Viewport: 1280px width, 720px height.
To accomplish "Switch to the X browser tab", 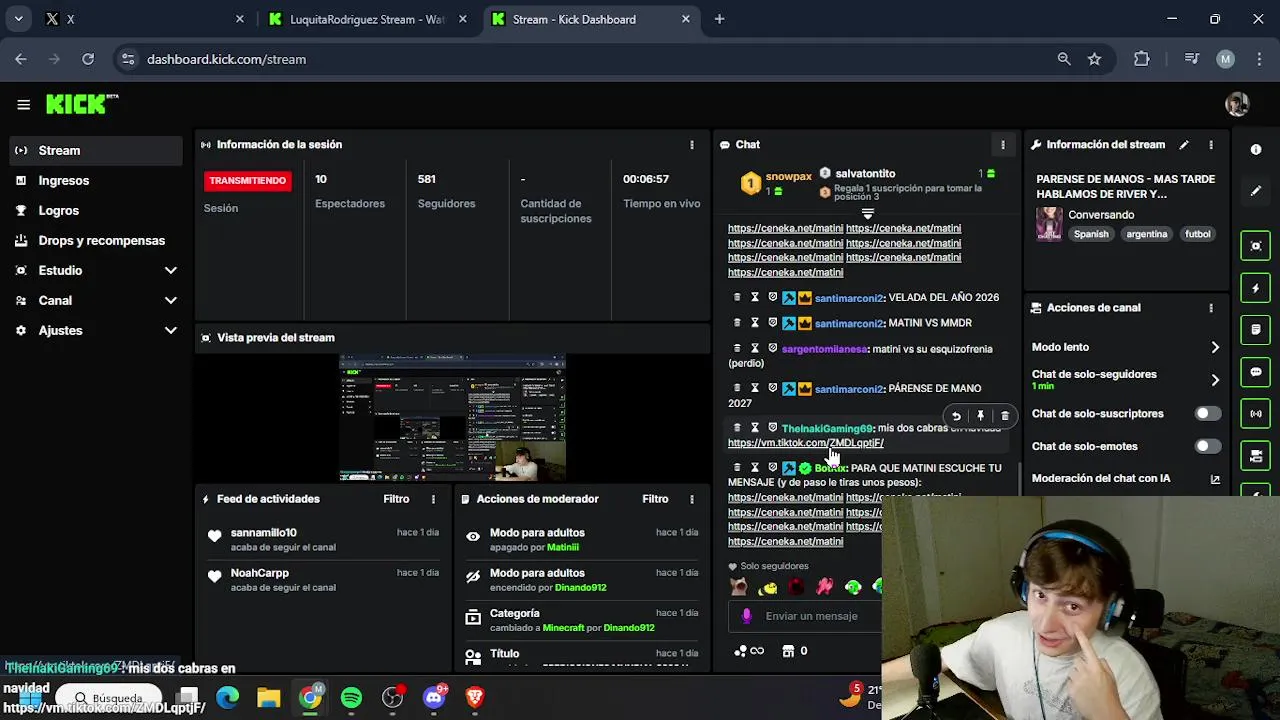I will click(145, 19).
